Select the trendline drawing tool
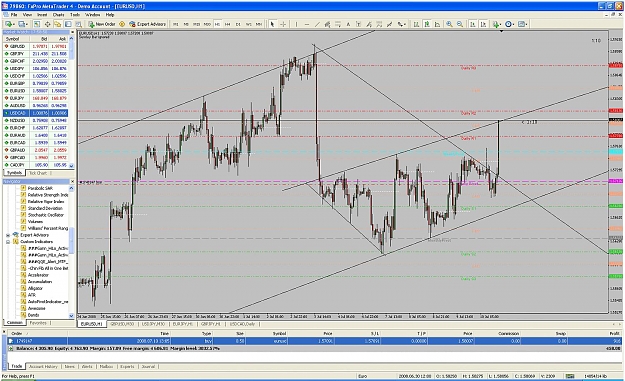The height and width of the screenshot is (381, 625). point(317,24)
